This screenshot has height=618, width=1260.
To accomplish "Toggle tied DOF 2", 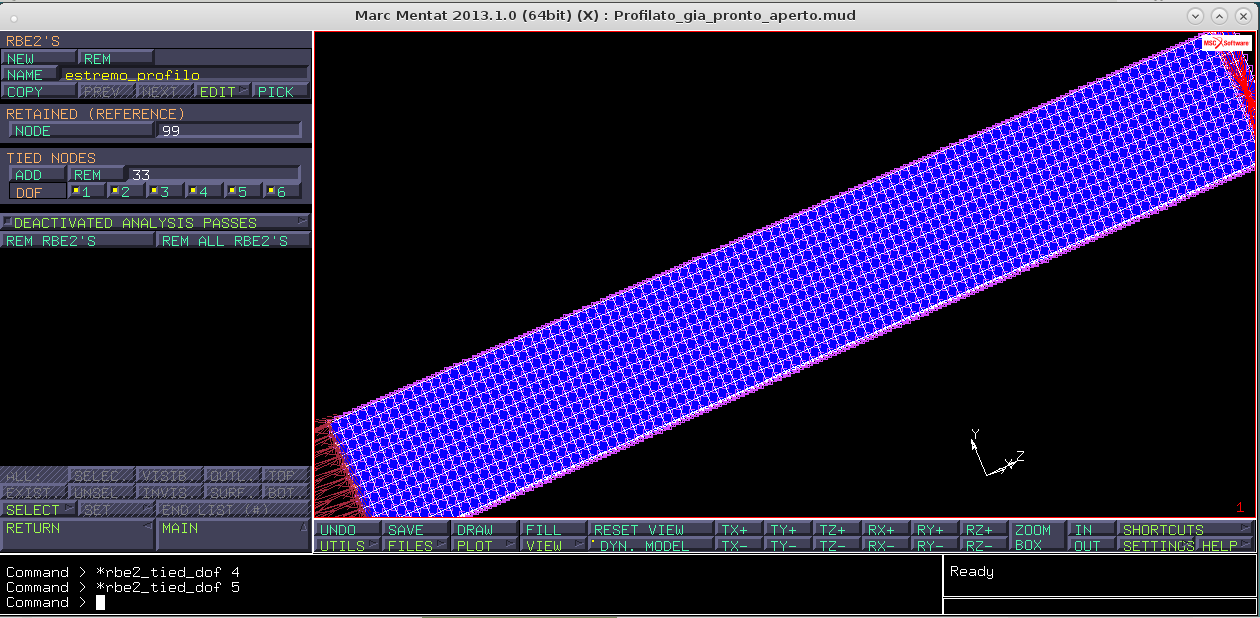I will [125, 192].
